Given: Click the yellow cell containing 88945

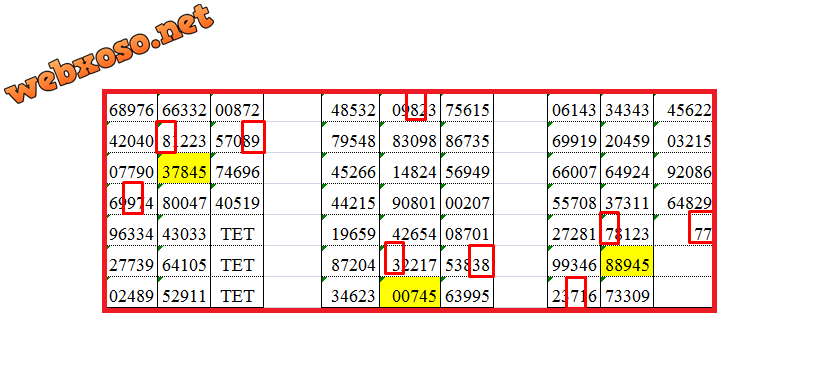Looking at the screenshot, I should point(627,261).
